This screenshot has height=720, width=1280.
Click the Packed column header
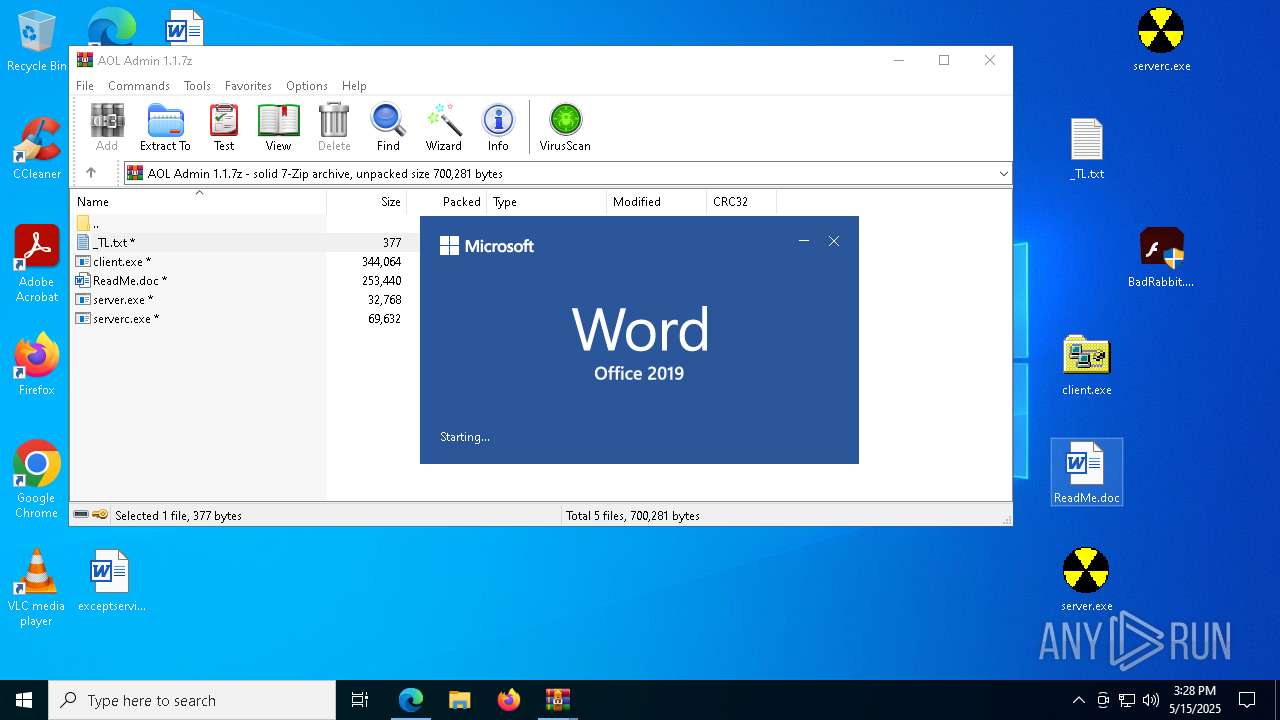pos(447,202)
